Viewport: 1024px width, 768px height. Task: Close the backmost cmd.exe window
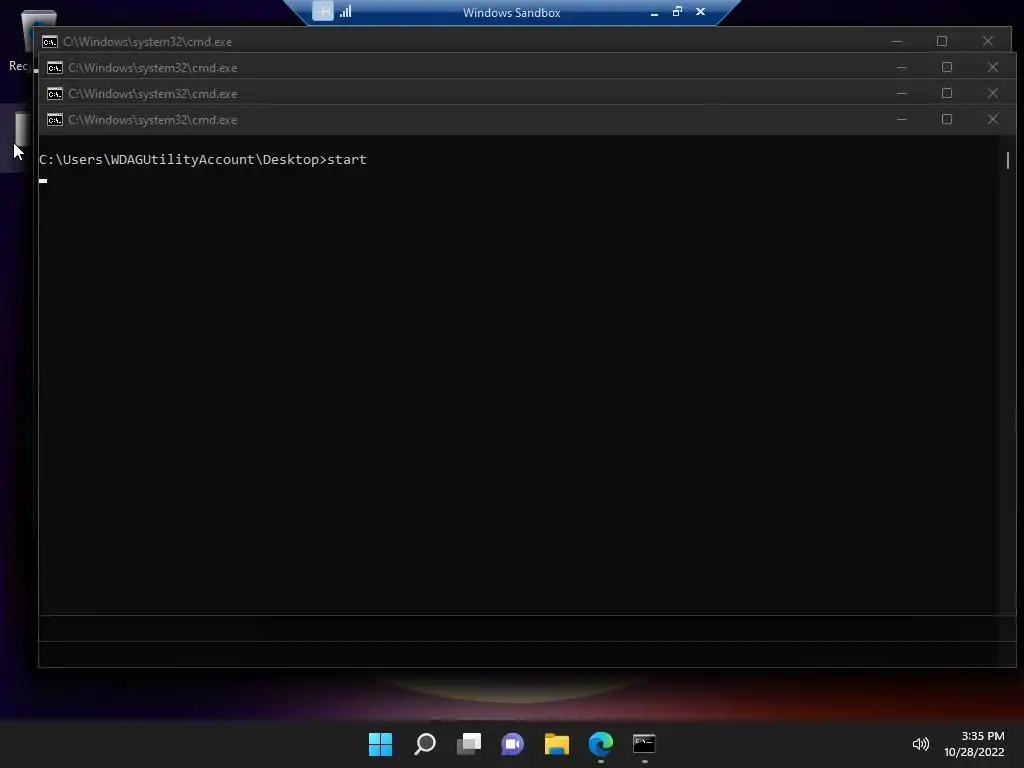pyautogui.click(x=988, y=41)
